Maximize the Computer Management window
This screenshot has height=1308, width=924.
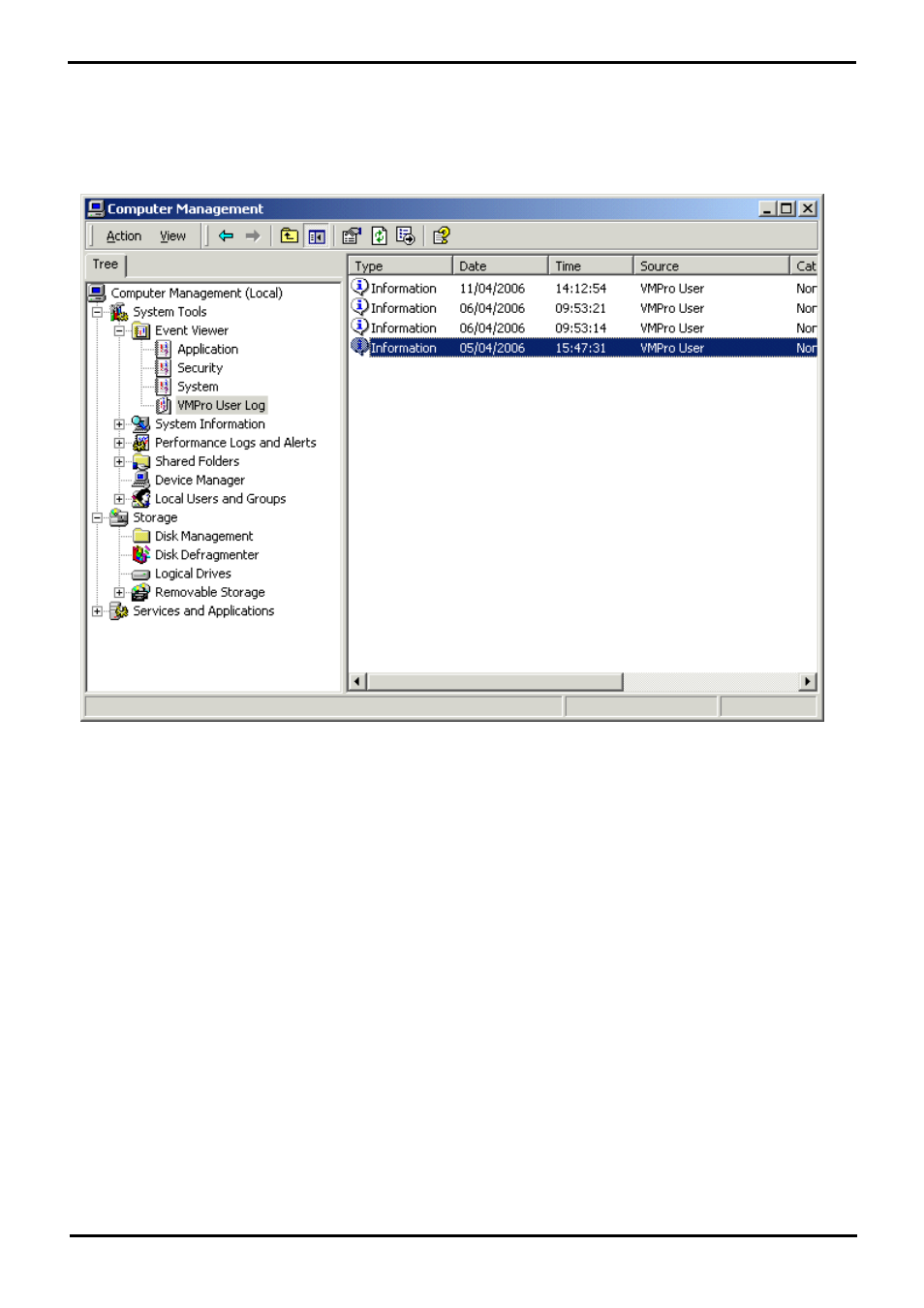coord(786,208)
